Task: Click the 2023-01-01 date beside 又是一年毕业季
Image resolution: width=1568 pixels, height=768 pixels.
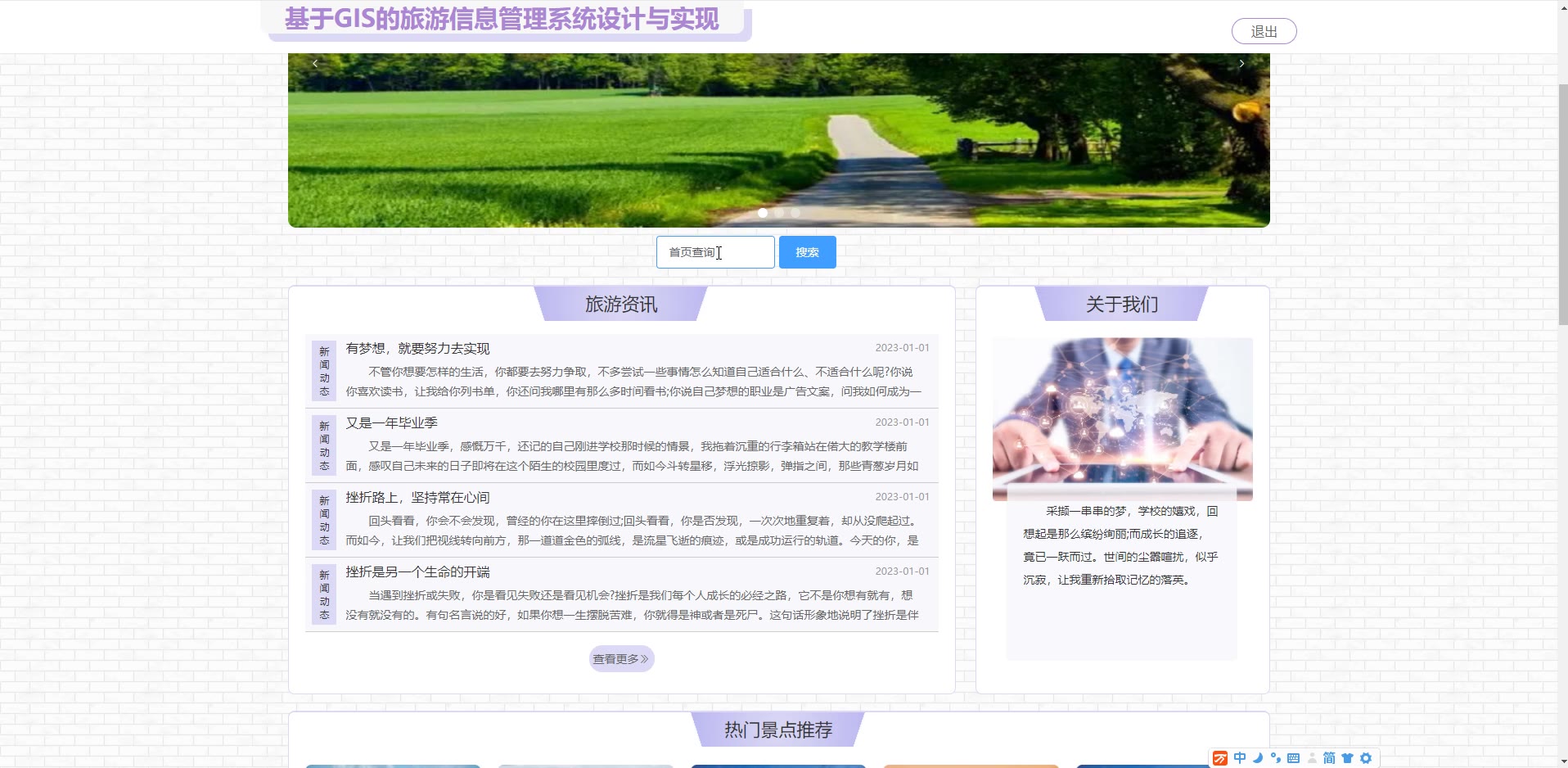Action: point(902,422)
